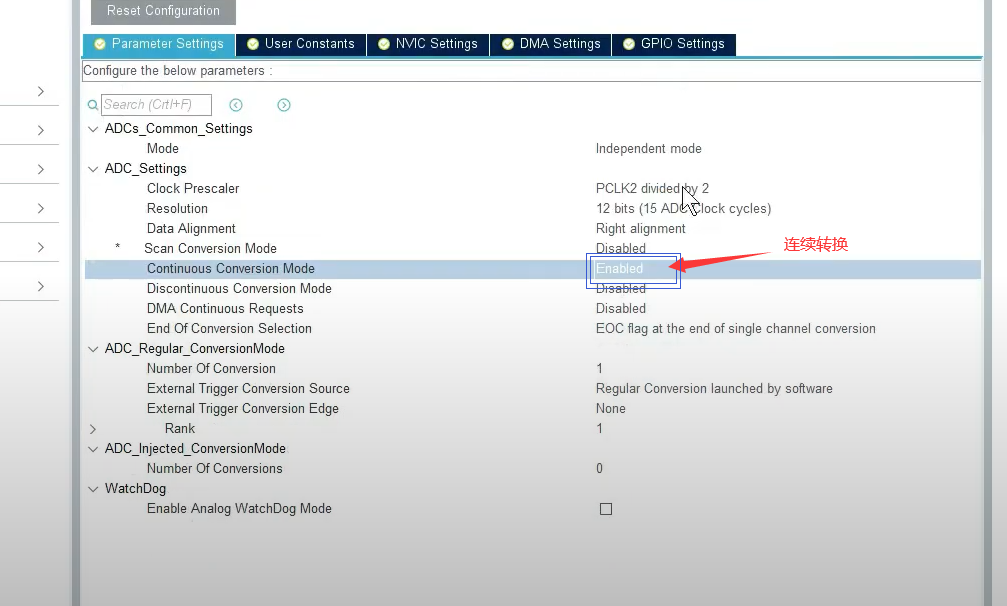Image resolution: width=1007 pixels, height=606 pixels.
Task: Go to next search result arrow
Action: 284,105
